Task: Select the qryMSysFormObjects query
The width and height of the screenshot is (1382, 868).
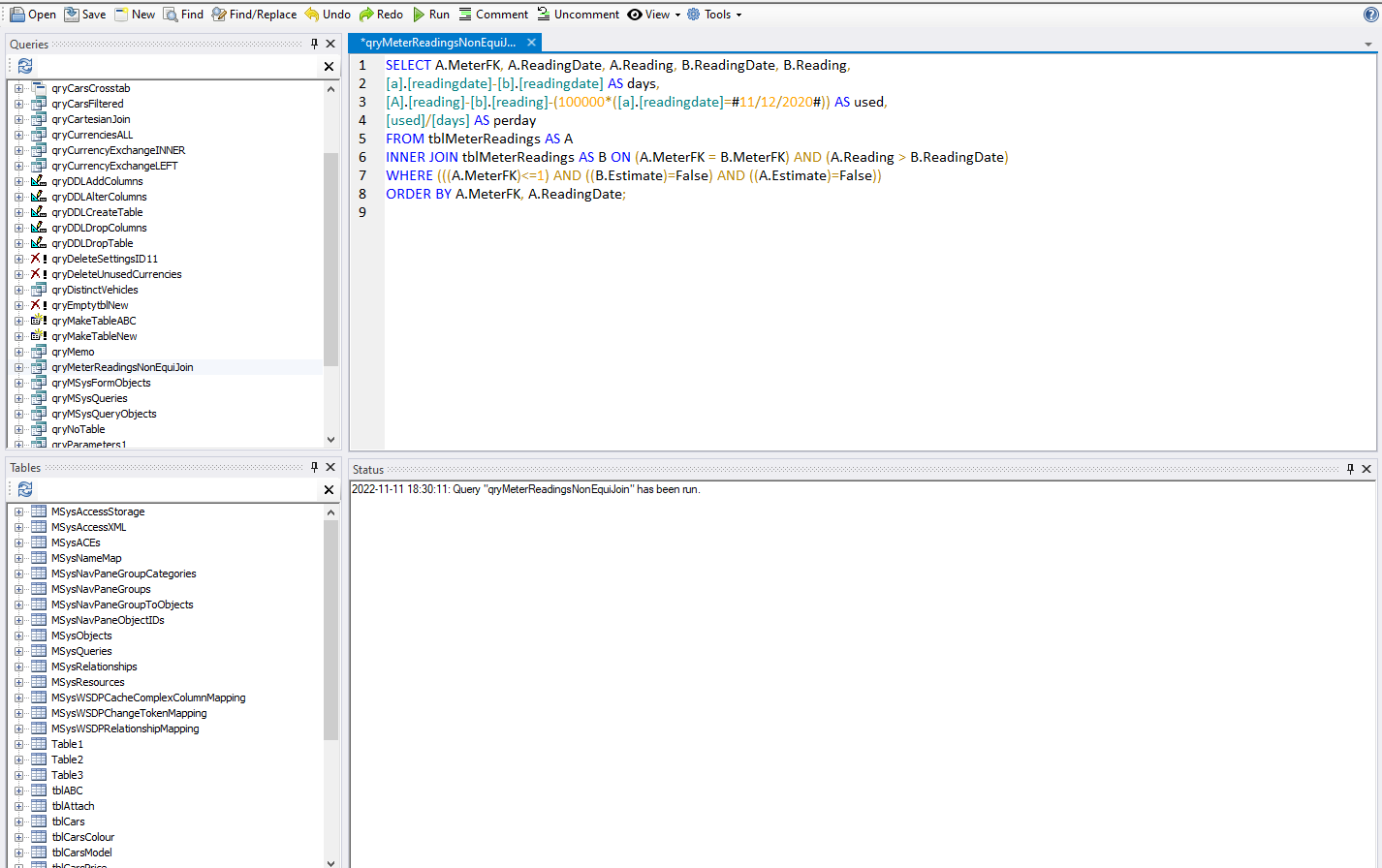Action: pos(101,383)
